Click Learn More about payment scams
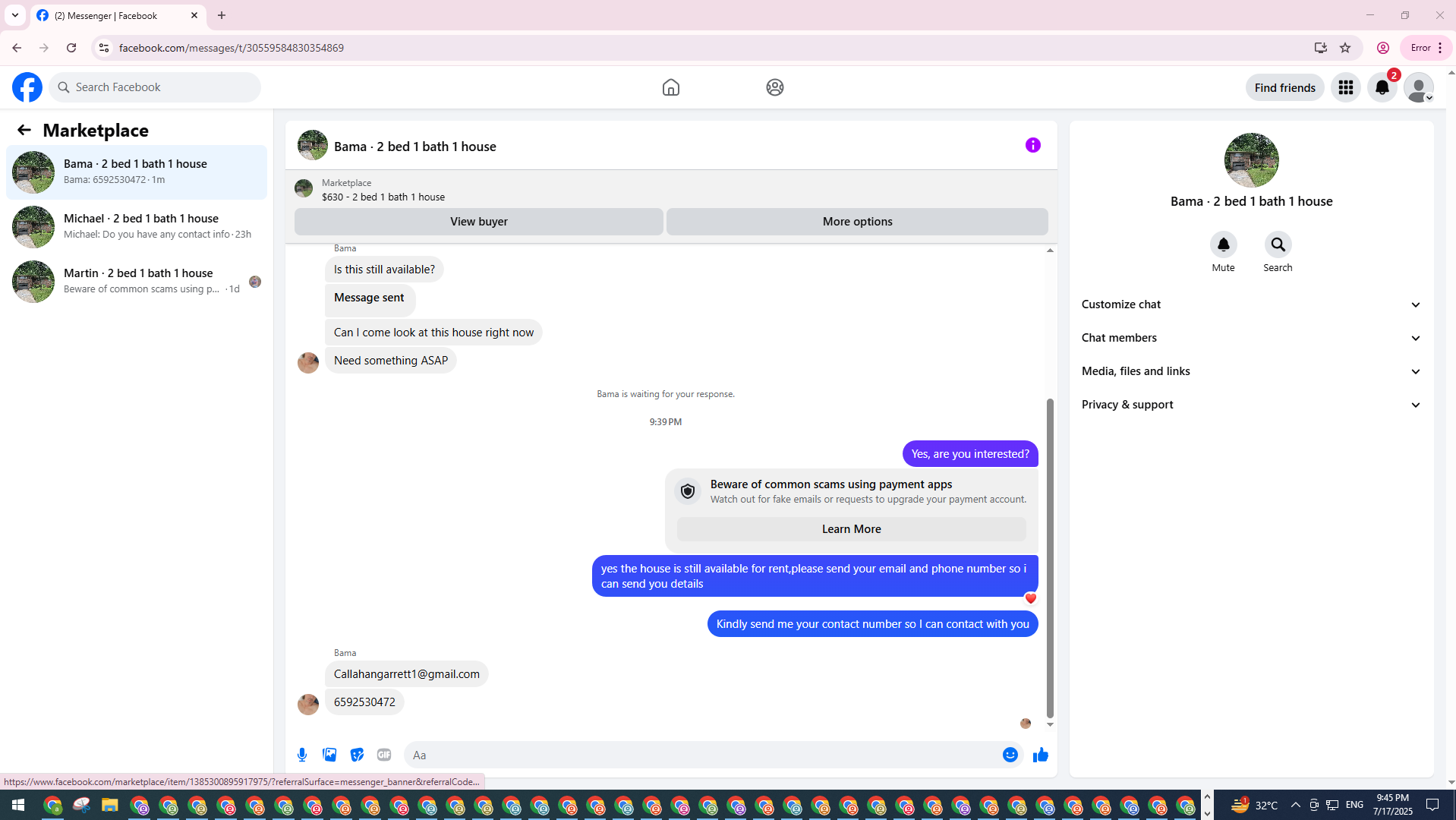1456x820 pixels. [x=851, y=529]
